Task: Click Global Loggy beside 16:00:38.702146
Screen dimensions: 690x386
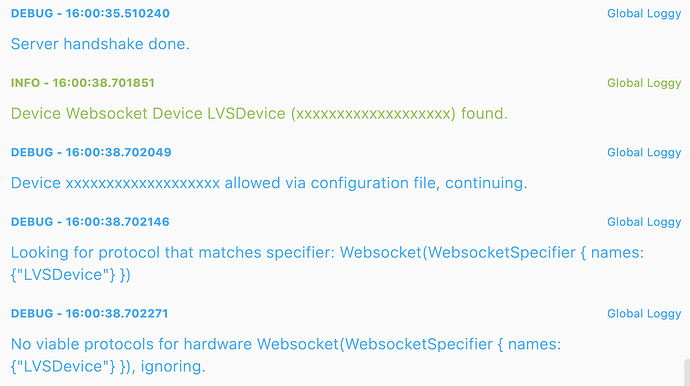Action: (x=644, y=222)
